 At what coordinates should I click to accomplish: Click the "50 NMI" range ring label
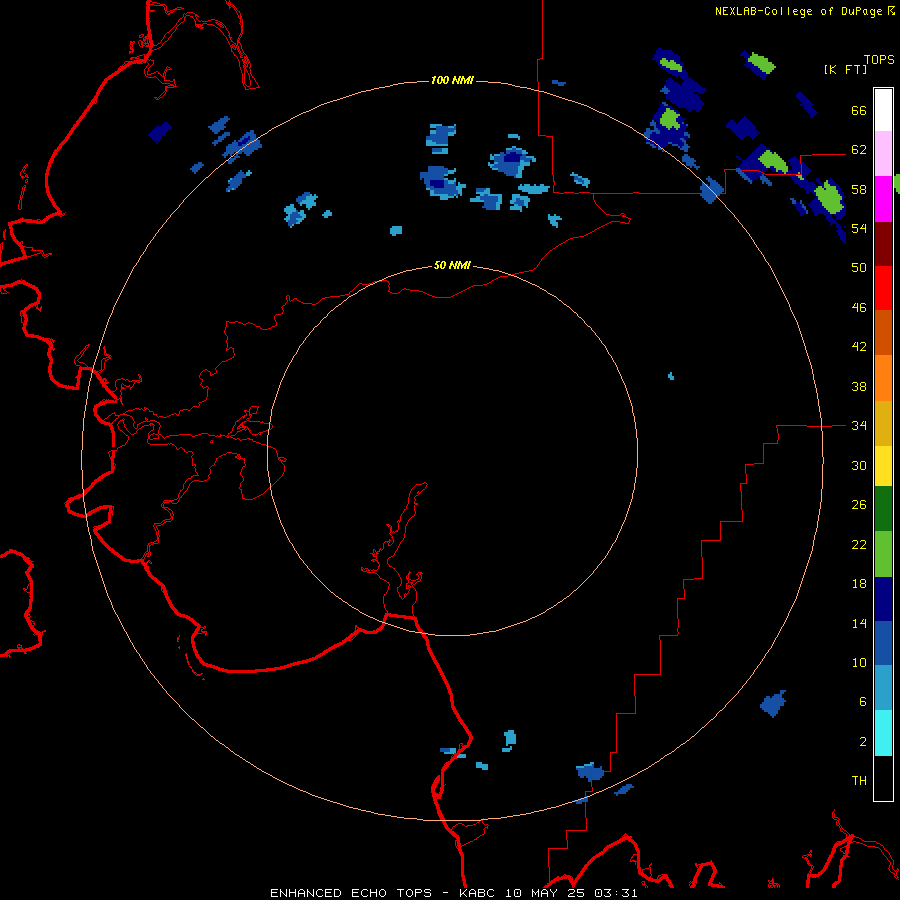[452, 265]
